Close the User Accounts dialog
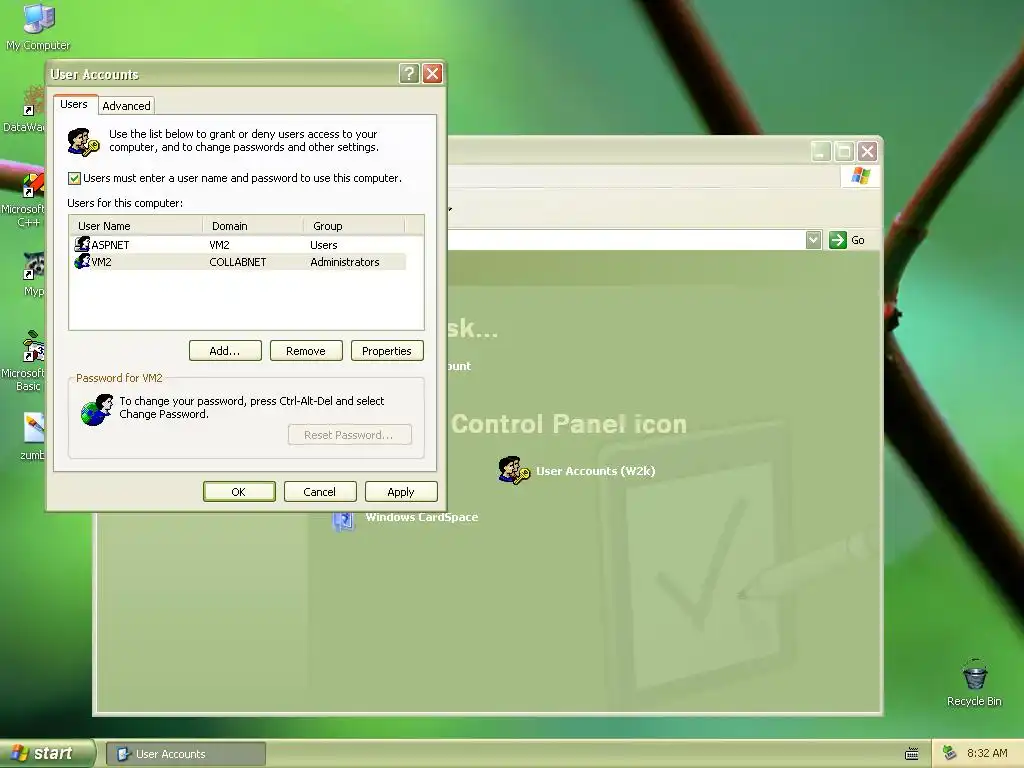Image resolution: width=1024 pixels, height=768 pixels. 432,73
